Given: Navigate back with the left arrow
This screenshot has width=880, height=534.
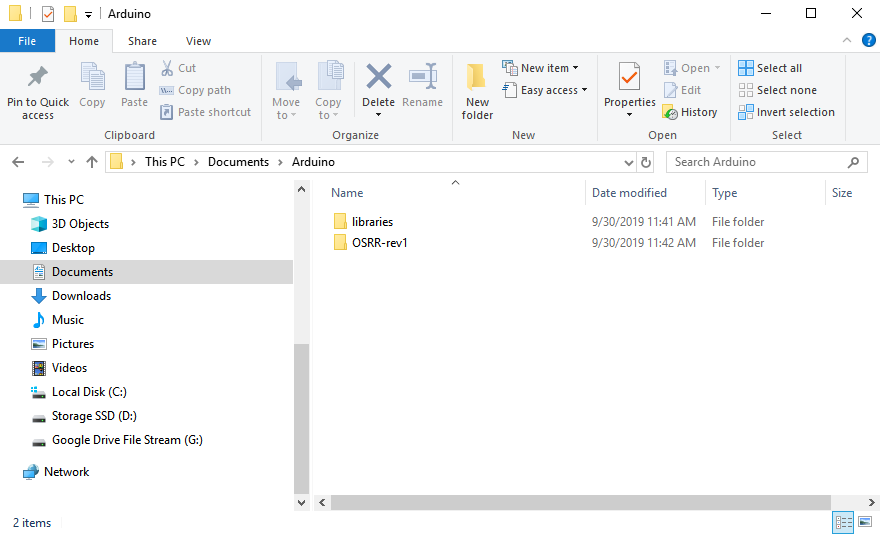Looking at the screenshot, I should 18,162.
